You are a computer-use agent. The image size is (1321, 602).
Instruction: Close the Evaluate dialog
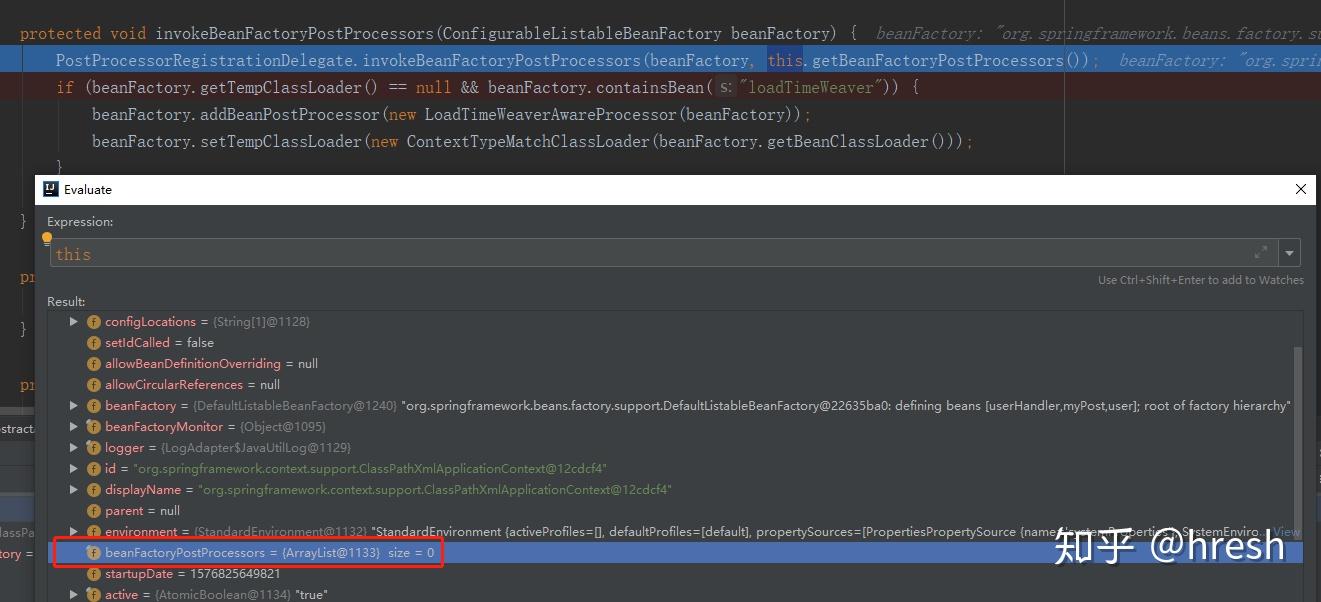coord(1300,189)
